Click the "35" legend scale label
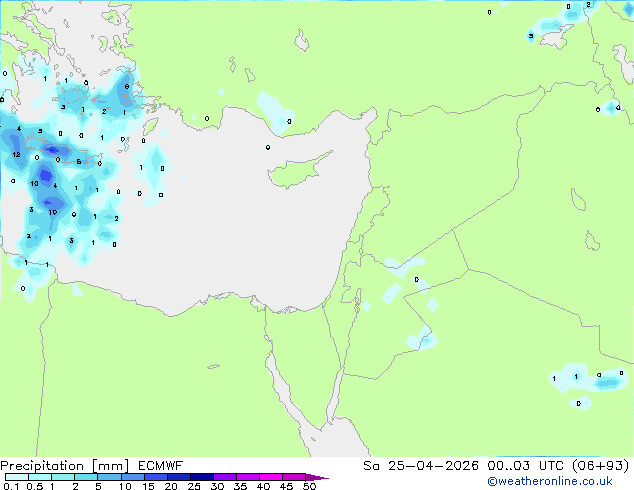Image resolution: width=634 pixels, height=490 pixels. pyautogui.click(x=240, y=486)
